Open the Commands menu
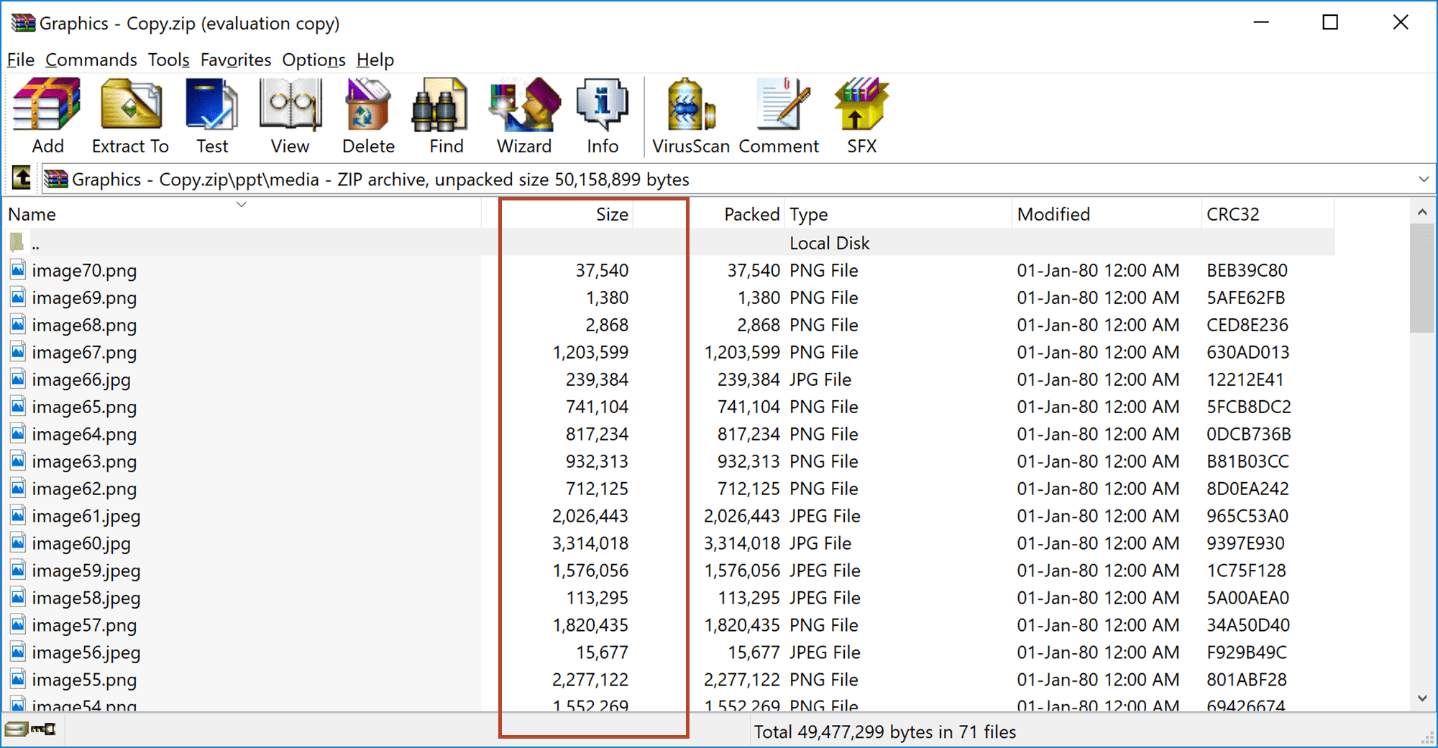 (91, 60)
